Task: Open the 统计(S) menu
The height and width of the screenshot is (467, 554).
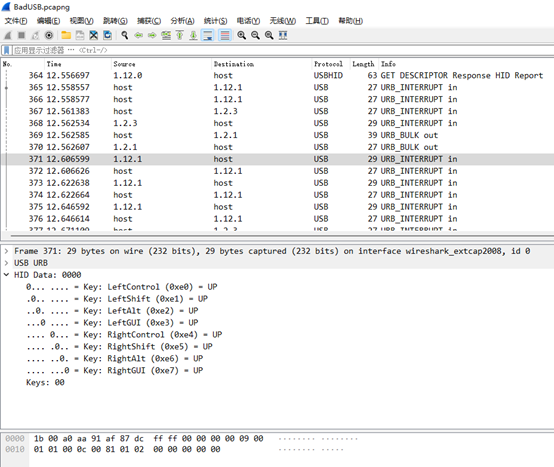Action: [x=216, y=21]
